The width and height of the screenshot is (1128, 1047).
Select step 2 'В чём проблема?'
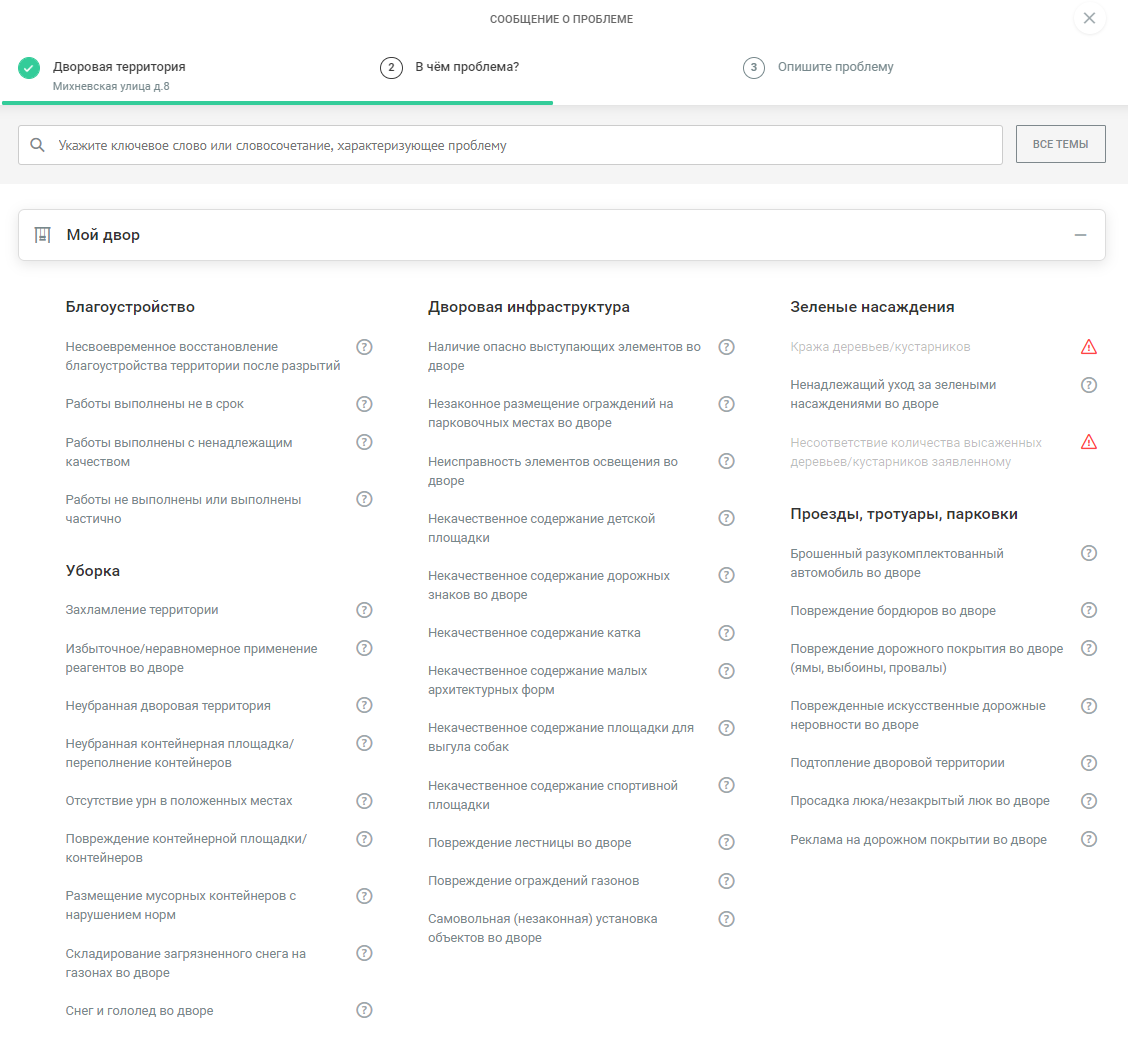coord(466,67)
